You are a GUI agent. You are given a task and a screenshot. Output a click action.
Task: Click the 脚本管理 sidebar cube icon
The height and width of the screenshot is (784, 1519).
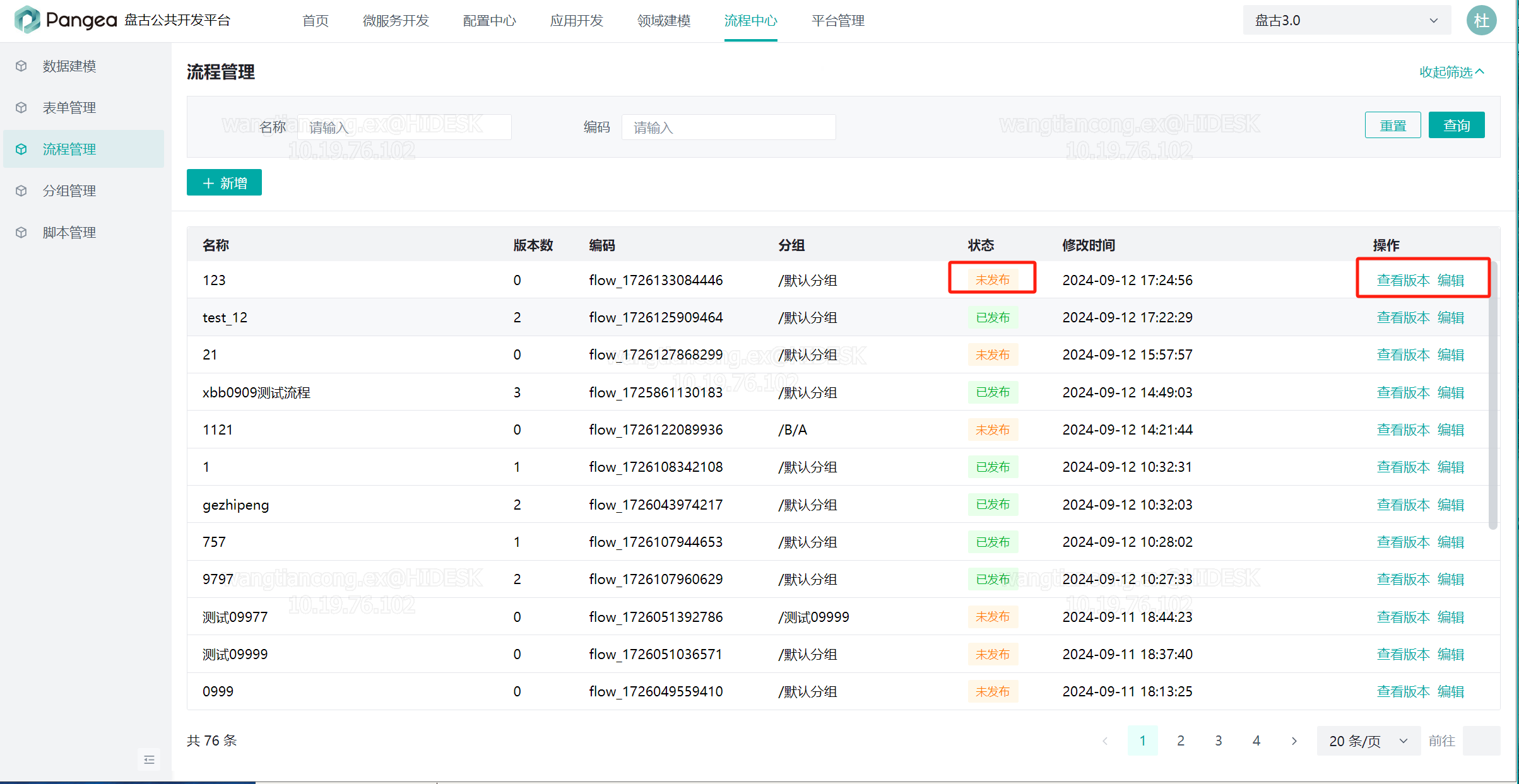point(21,233)
